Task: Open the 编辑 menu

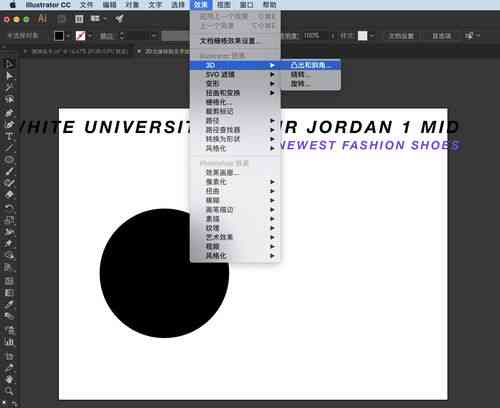Action: tap(109, 5)
